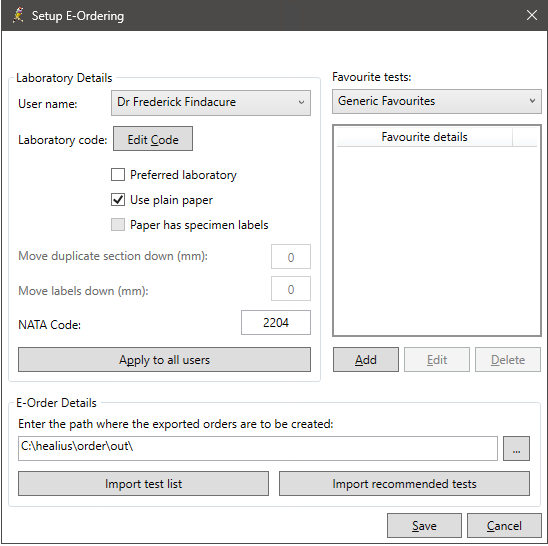This screenshot has width=548, height=546.
Task: Click the NATA Code label
Action: point(49,325)
